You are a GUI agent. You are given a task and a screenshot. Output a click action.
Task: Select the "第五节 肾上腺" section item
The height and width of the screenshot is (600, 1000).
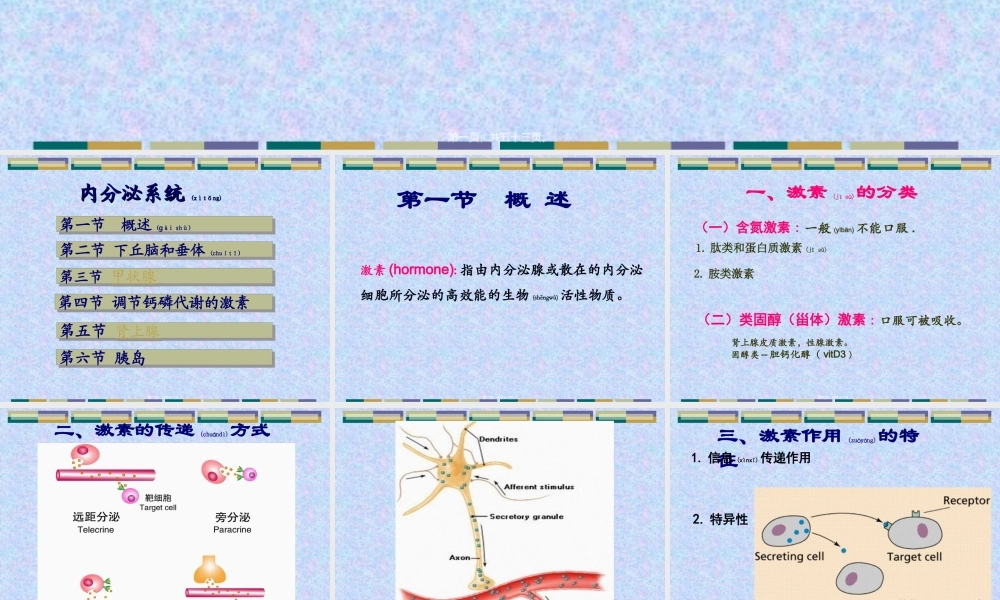(164, 329)
